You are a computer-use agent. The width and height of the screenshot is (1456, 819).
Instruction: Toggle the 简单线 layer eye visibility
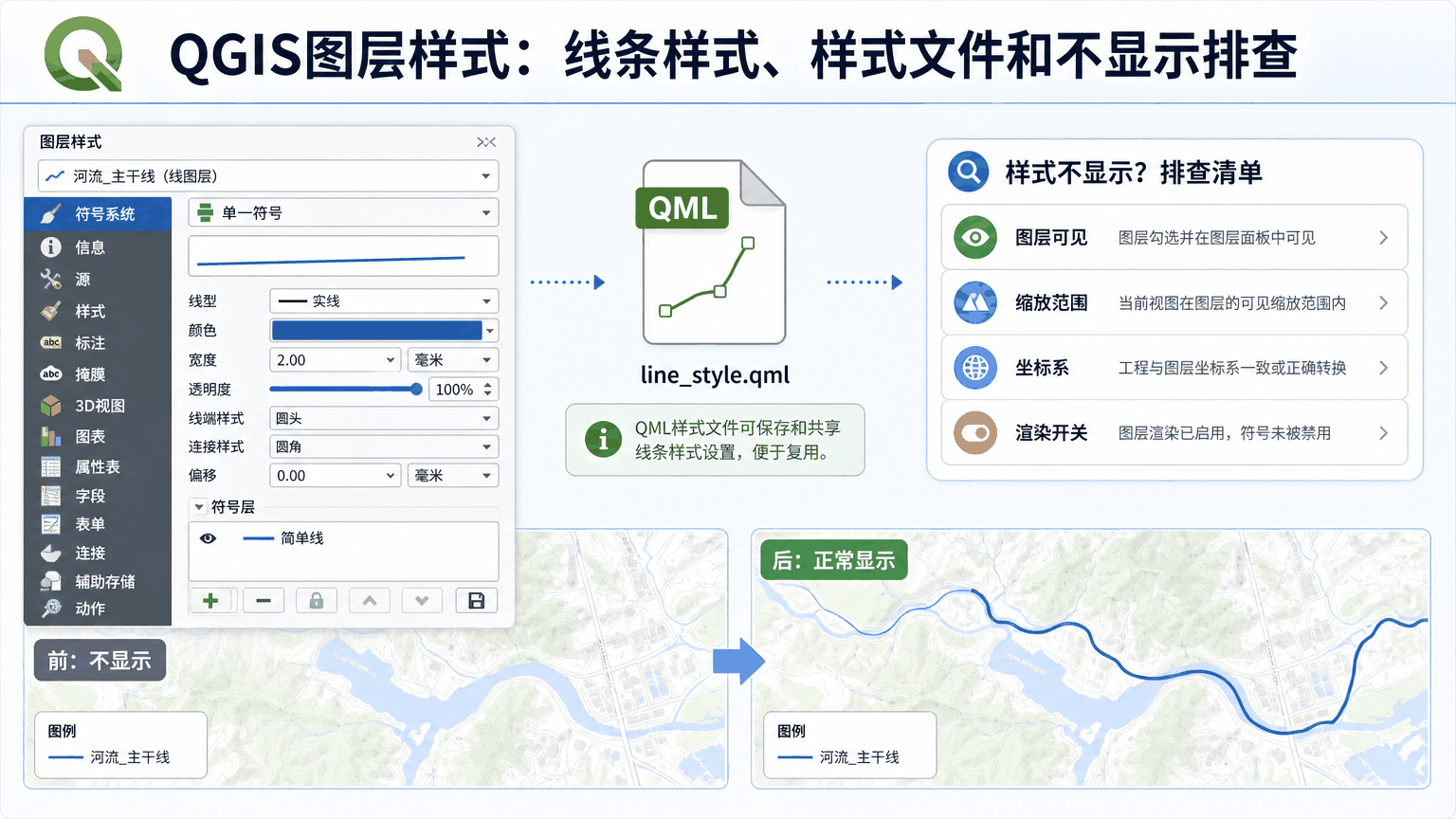(x=209, y=538)
